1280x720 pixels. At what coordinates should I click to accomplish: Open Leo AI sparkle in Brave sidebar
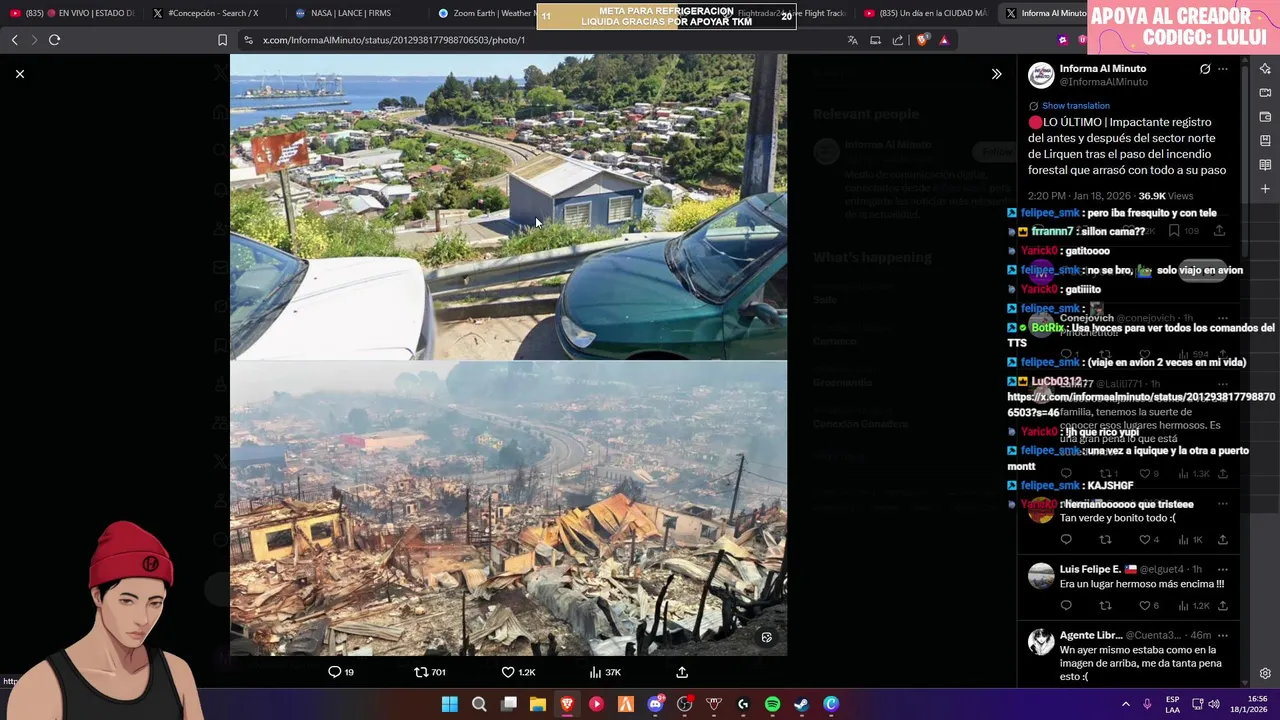1265,69
